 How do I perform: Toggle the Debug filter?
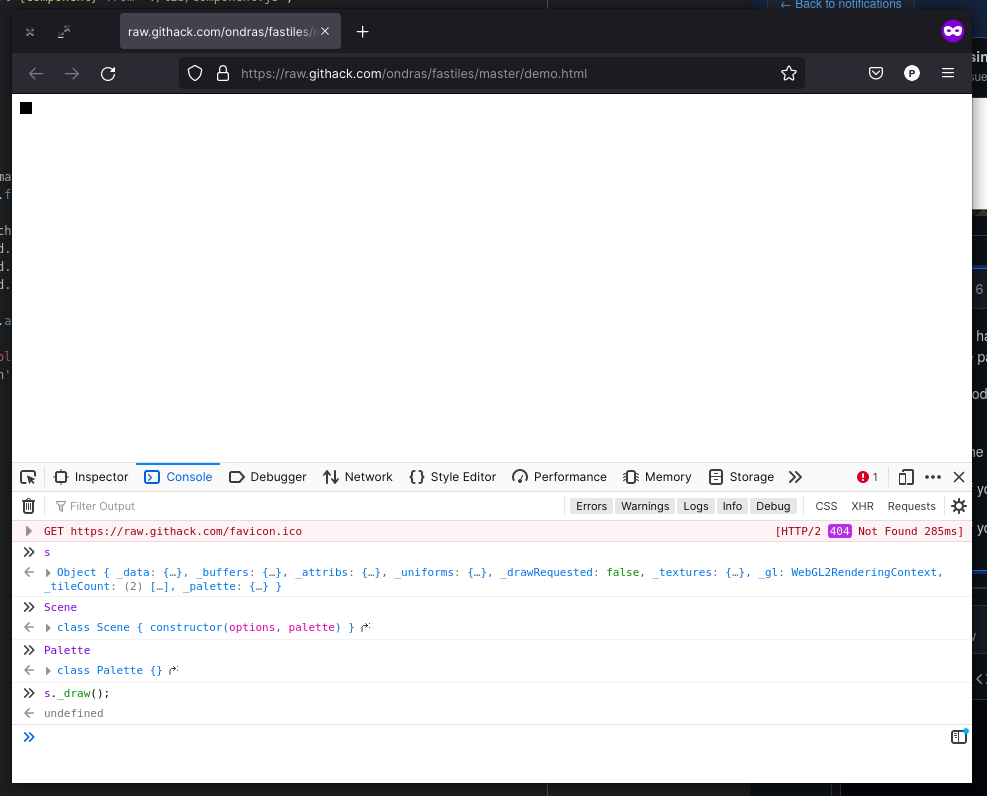click(x=773, y=506)
